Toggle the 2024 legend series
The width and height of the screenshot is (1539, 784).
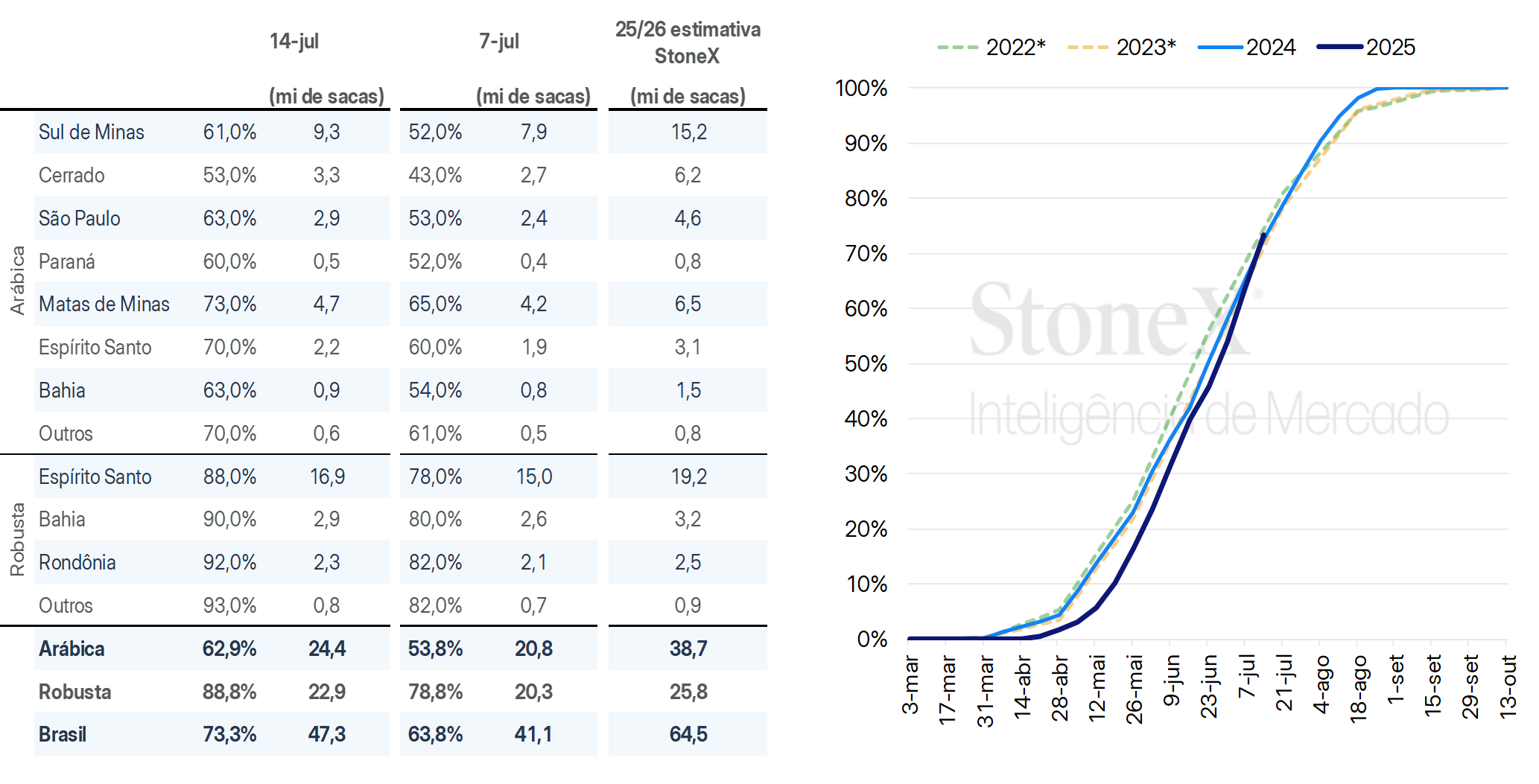point(1247,48)
